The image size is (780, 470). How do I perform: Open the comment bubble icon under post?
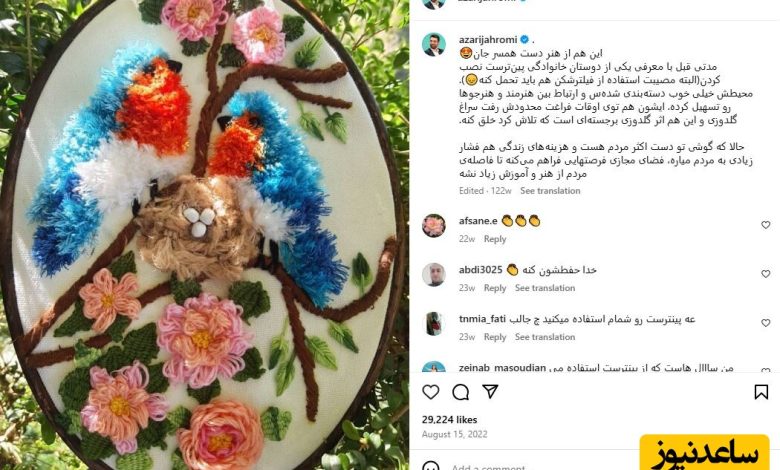(461, 392)
